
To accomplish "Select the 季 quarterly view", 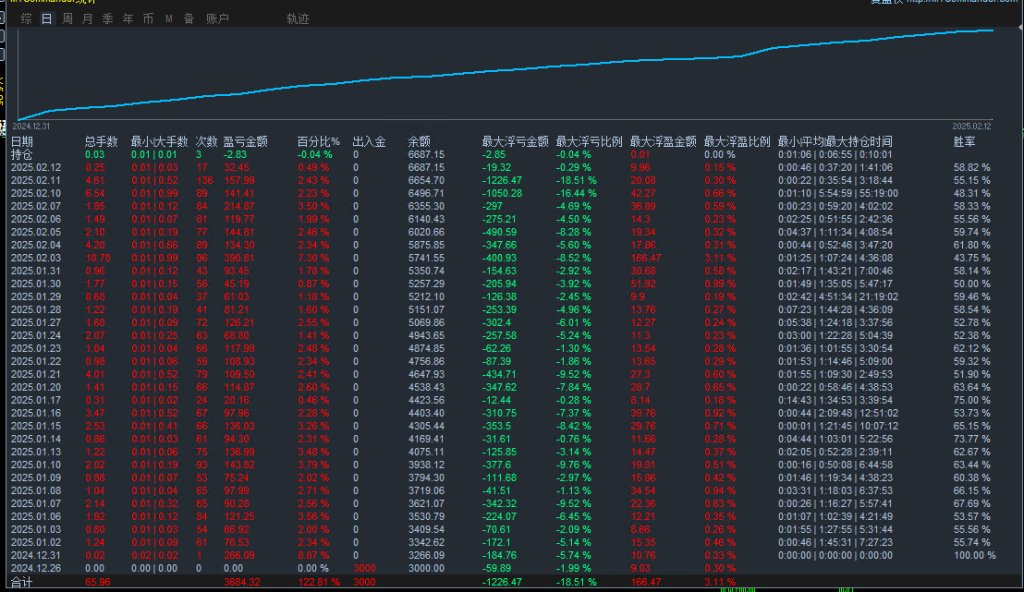I will point(107,17).
